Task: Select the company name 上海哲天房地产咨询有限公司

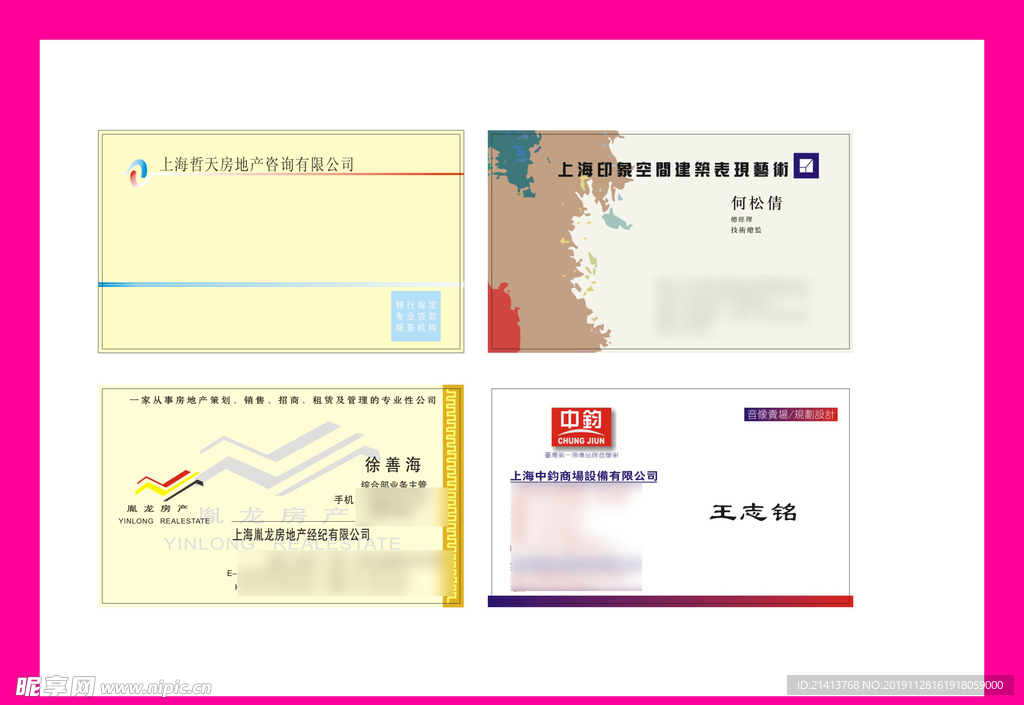Action: [x=257, y=164]
